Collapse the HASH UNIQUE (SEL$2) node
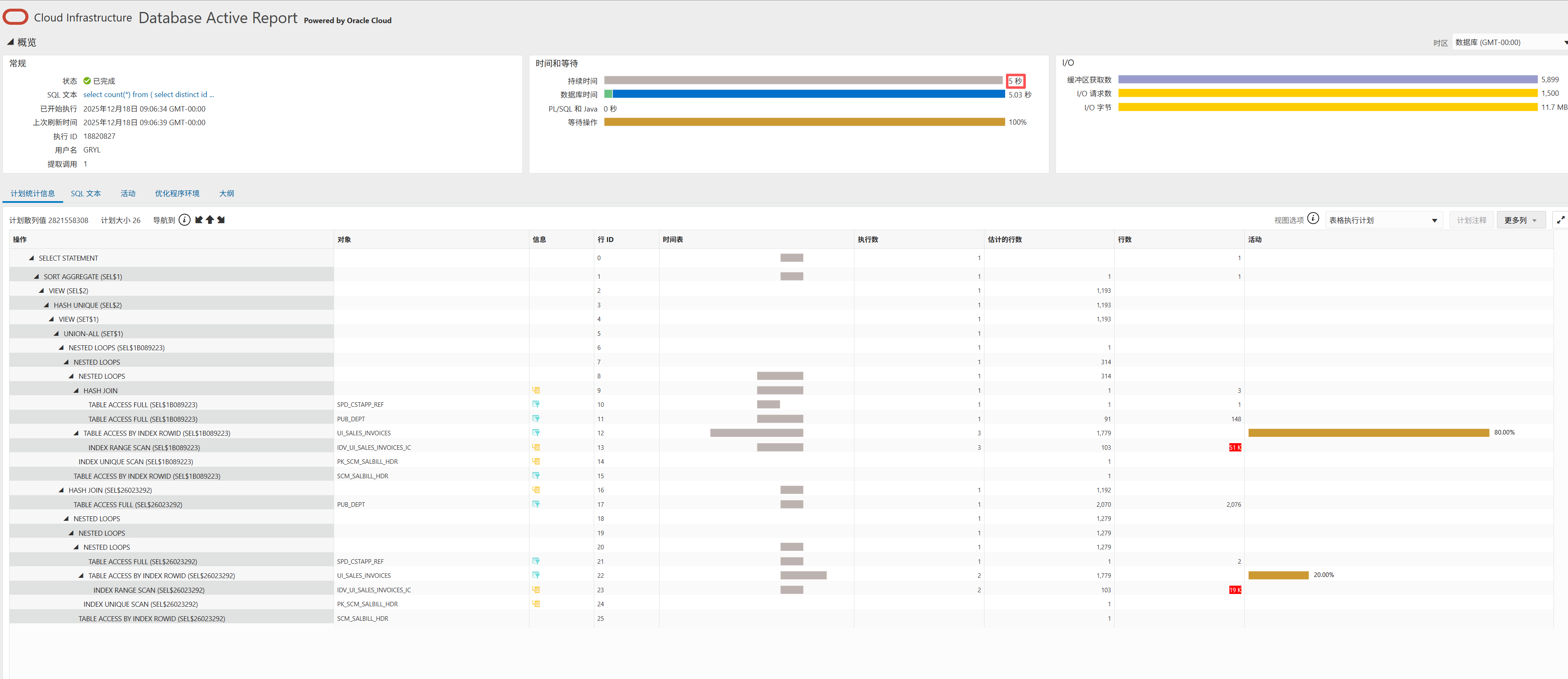Viewport: 1568px width, 679px height. (x=46, y=304)
